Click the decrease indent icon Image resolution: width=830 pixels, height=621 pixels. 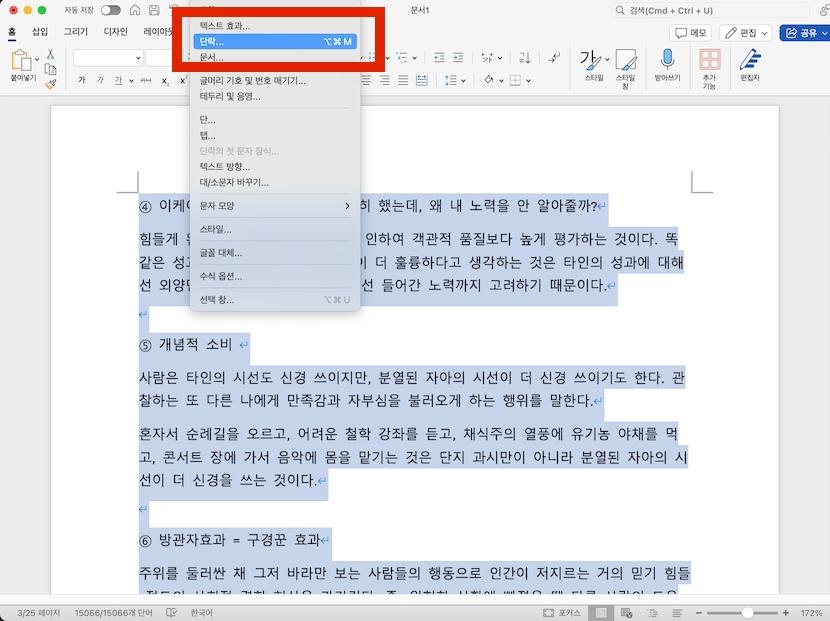tap(439, 57)
